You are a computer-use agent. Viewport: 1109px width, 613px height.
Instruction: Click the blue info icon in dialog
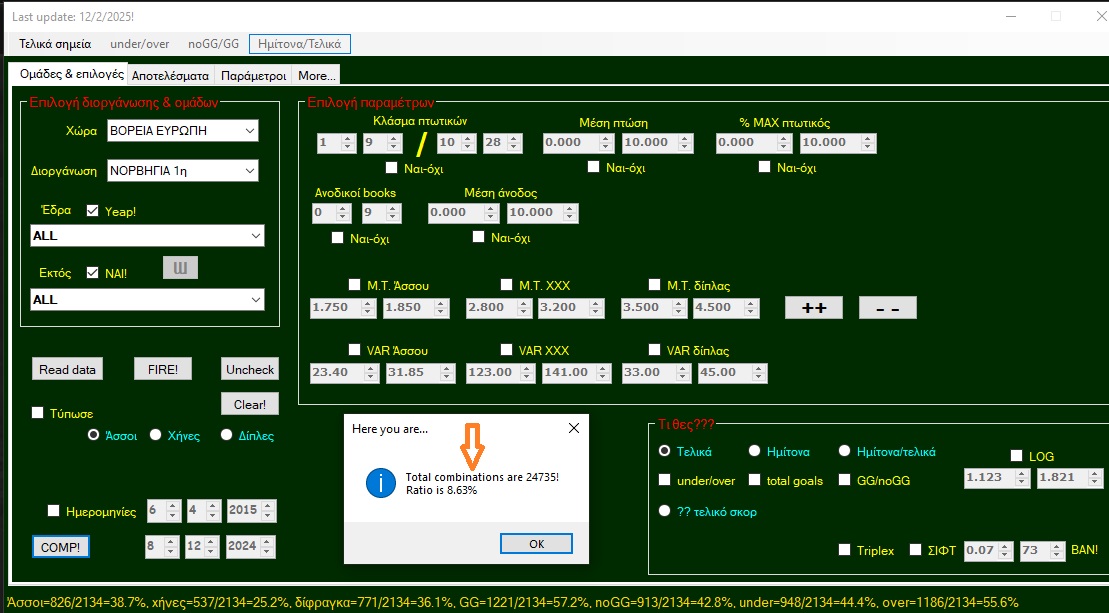(x=380, y=484)
